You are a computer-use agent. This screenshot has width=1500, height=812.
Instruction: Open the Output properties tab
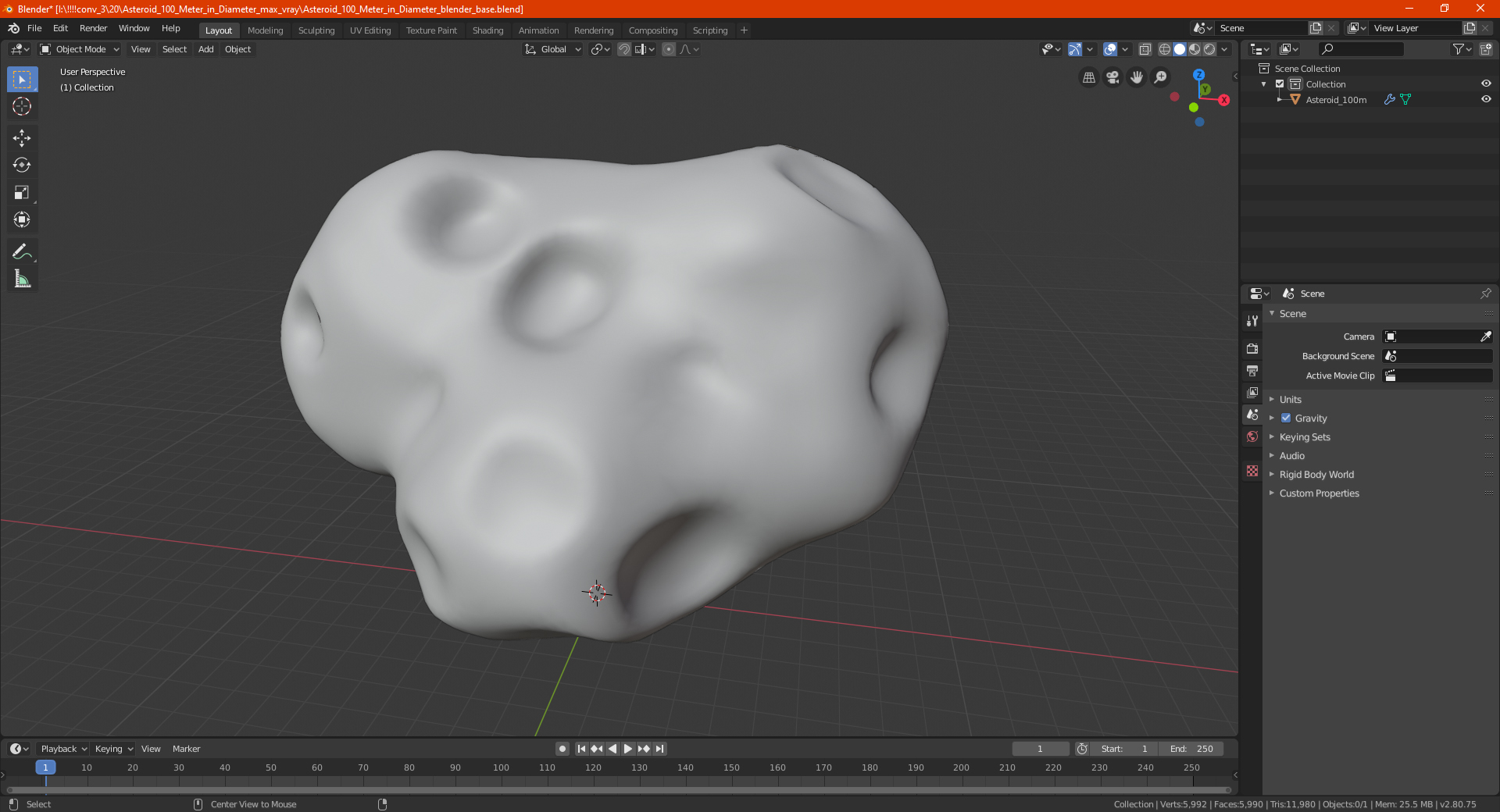pyautogui.click(x=1252, y=370)
